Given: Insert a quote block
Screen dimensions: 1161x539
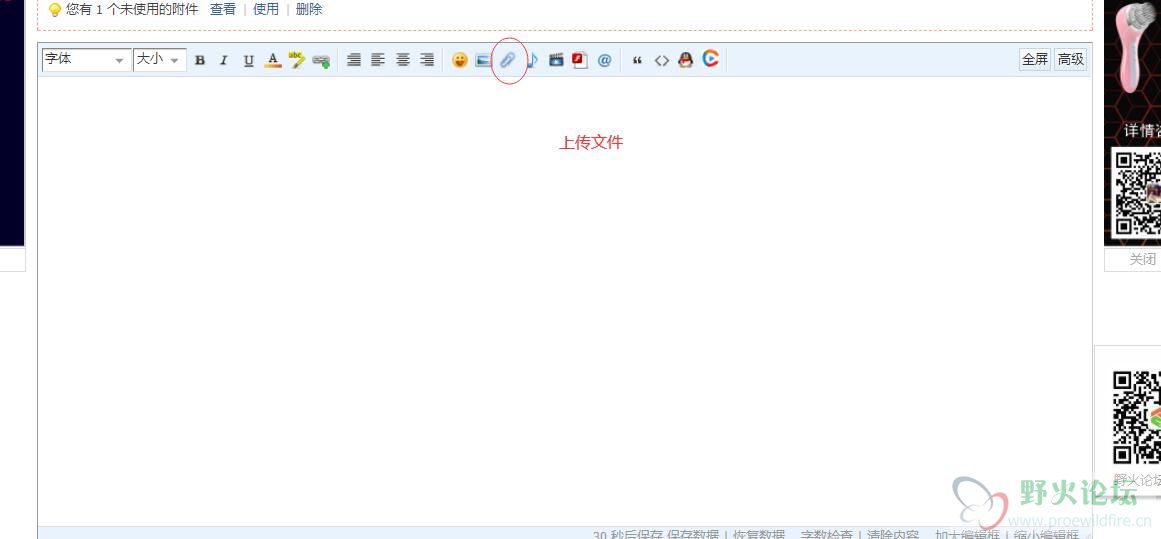Looking at the screenshot, I should click(x=638, y=61).
